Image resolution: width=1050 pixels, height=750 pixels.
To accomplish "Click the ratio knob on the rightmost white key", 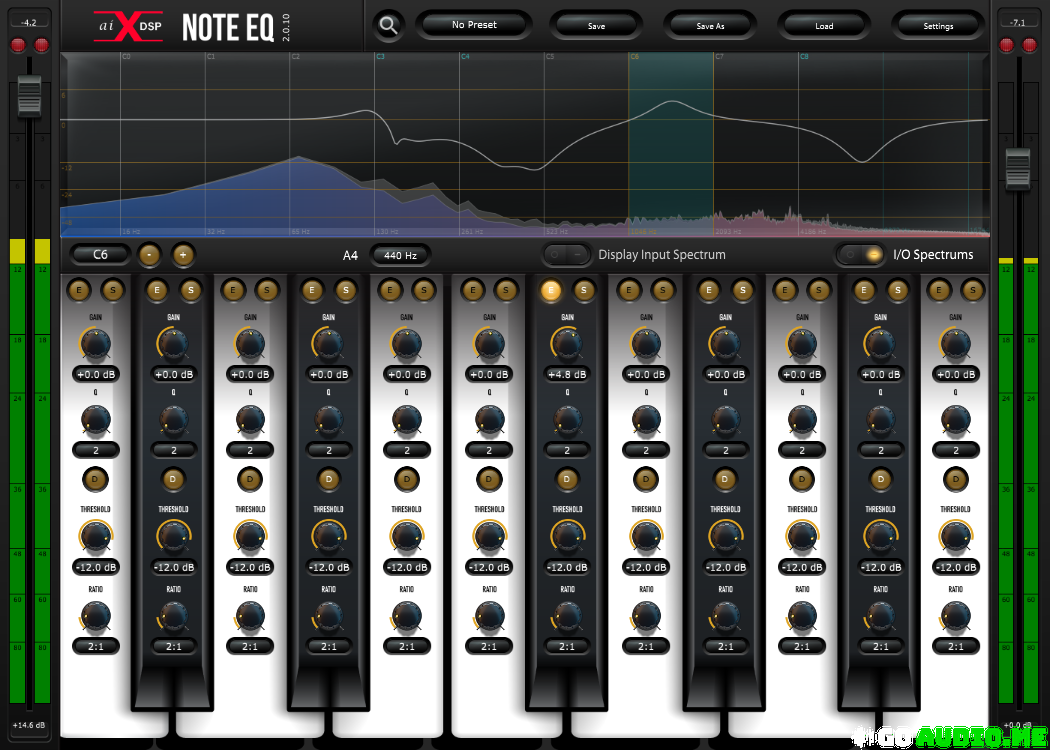I will [x=956, y=616].
